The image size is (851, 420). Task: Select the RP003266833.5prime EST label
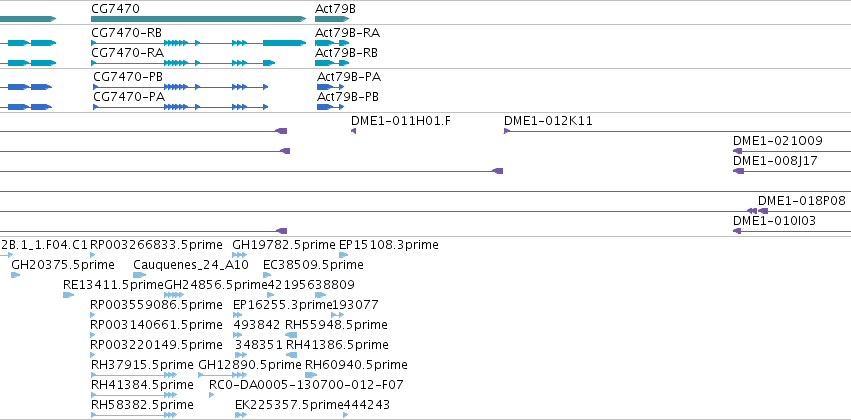tap(156, 245)
